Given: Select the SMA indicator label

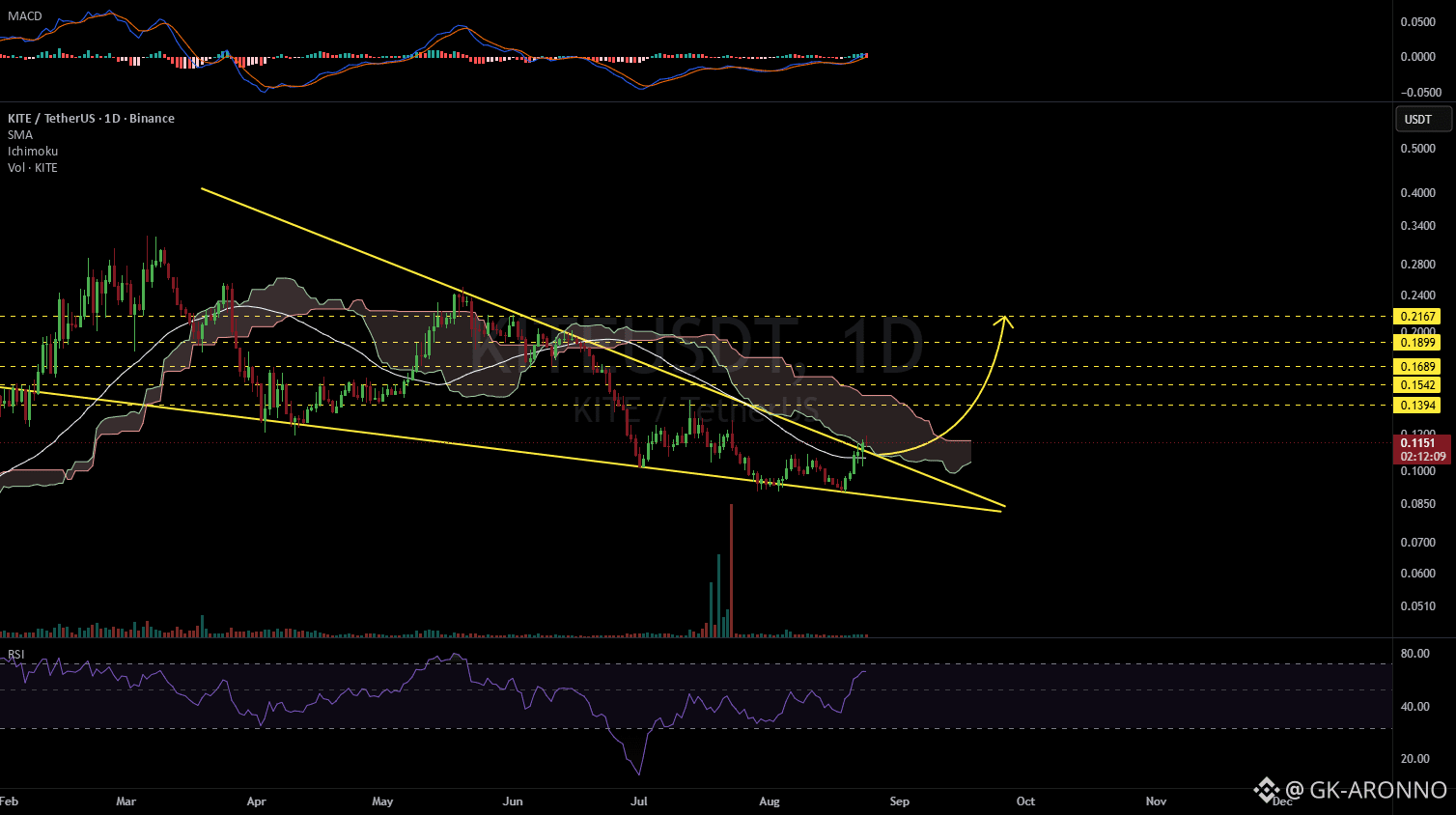Looking at the screenshot, I should 20,134.
